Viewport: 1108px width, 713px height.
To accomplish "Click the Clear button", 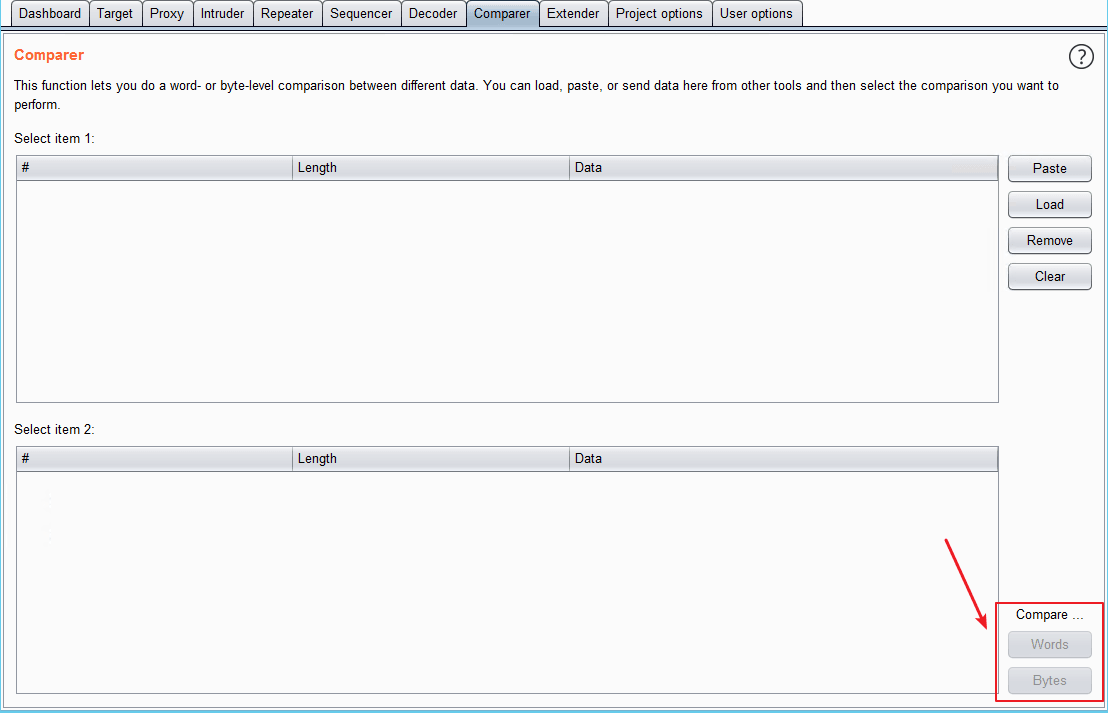I will click(x=1049, y=276).
